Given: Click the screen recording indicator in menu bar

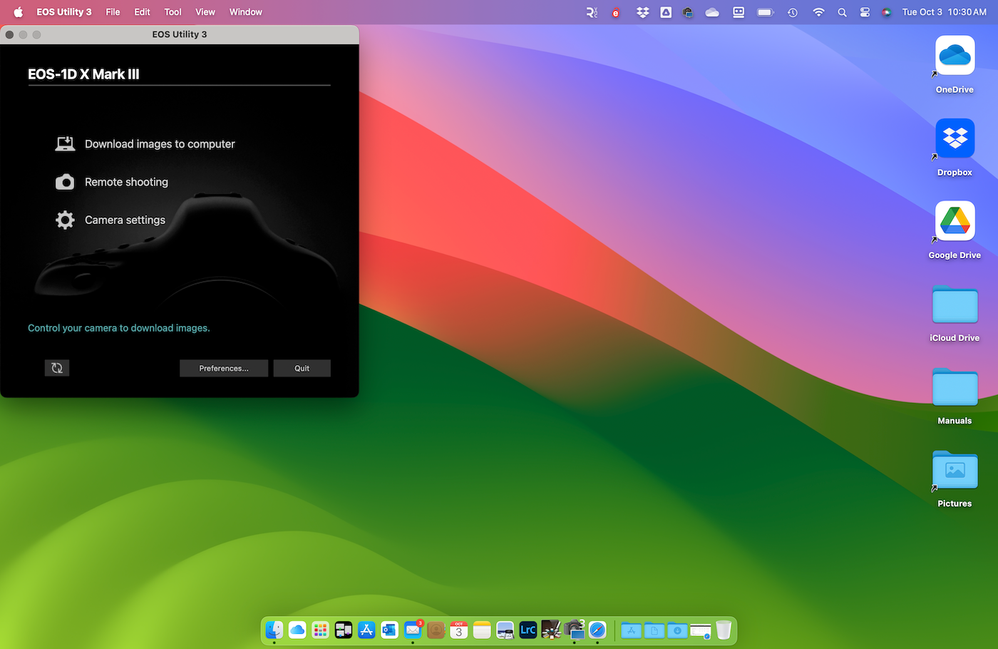Looking at the screenshot, I should [614, 12].
